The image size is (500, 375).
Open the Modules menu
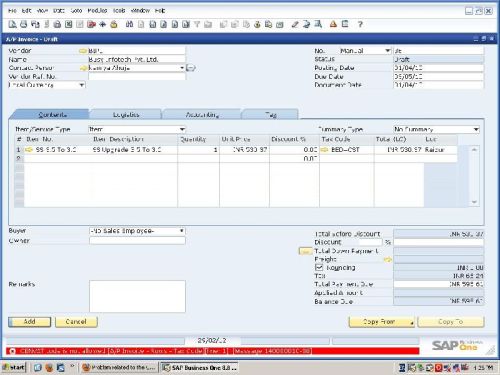tap(97, 11)
